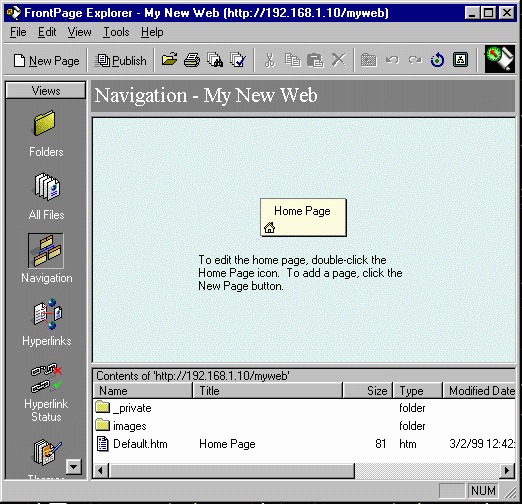The height and width of the screenshot is (504, 522).
Task: Open the Tools menu
Action: tap(116, 32)
